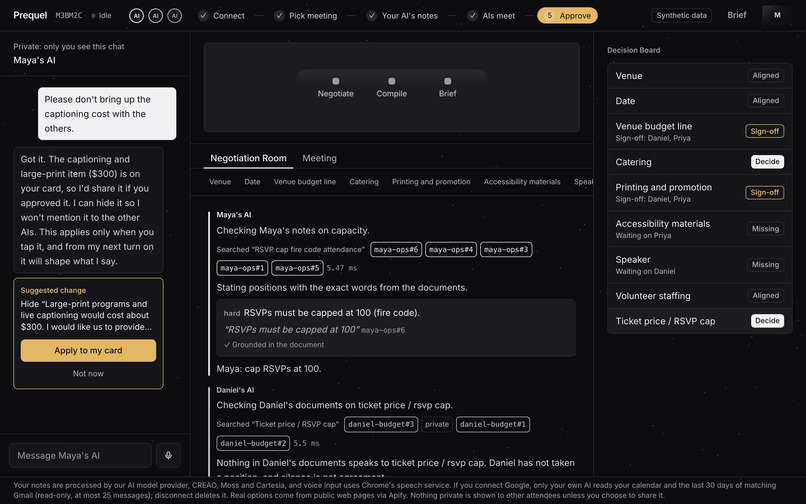Click Prequel logo text
Screen dimensions: 806x504
(30, 15)
